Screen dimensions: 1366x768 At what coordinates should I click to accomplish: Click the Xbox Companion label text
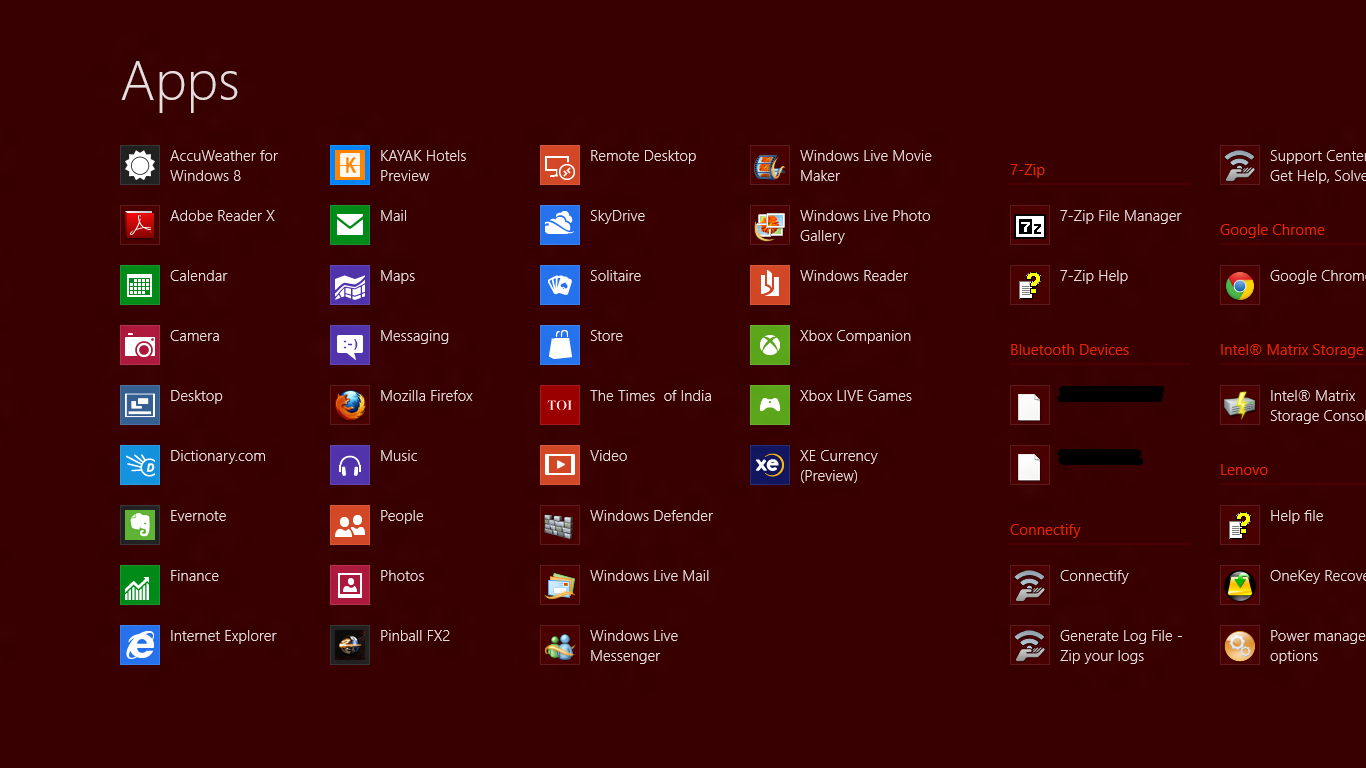(x=855, y=336)
